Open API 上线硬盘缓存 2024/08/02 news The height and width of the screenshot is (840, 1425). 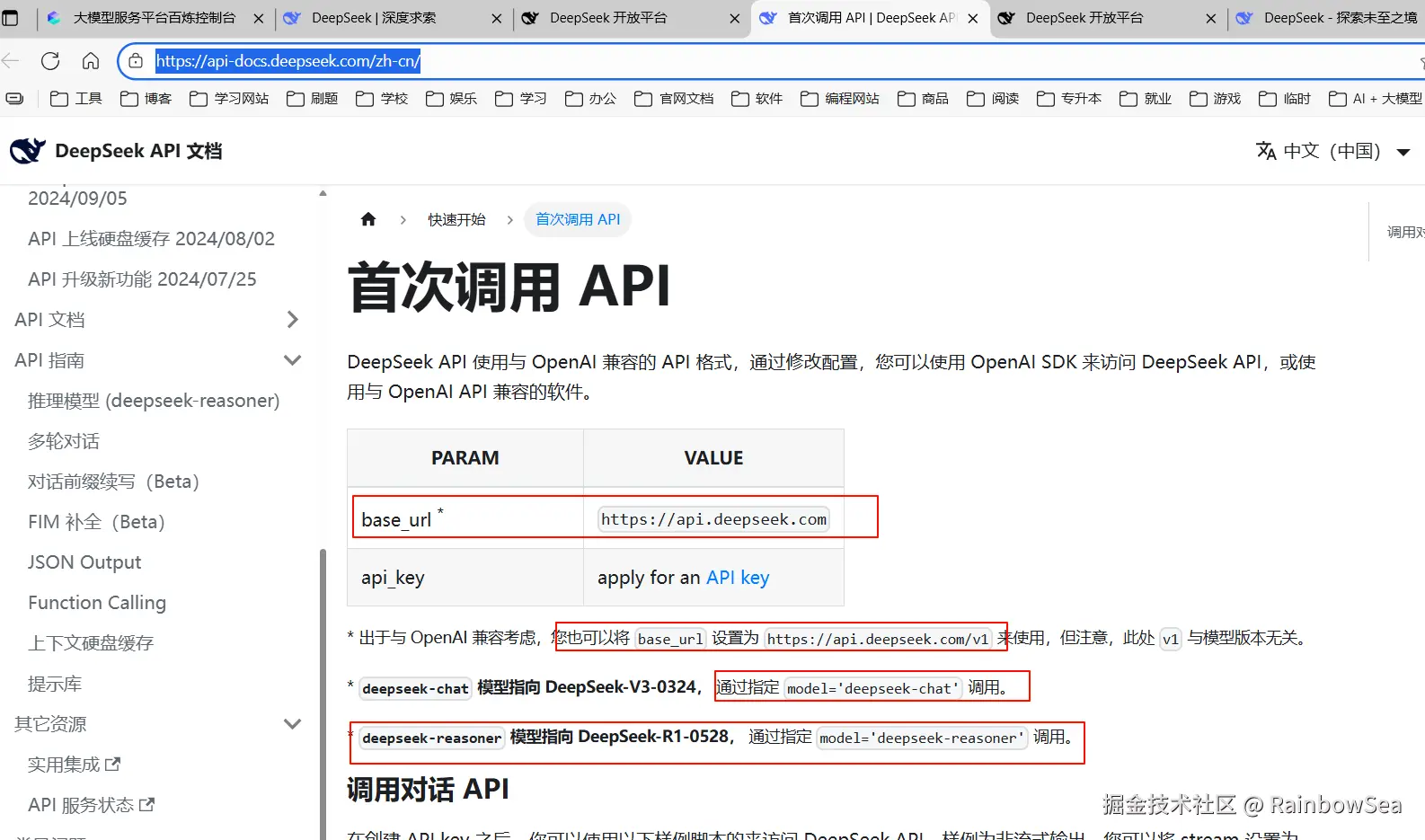151,239
